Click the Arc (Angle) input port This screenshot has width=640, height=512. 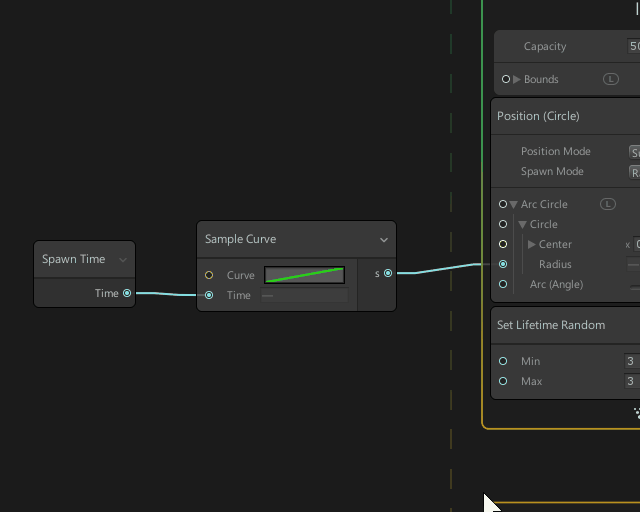pyautogui.click(x=503, y=284)
